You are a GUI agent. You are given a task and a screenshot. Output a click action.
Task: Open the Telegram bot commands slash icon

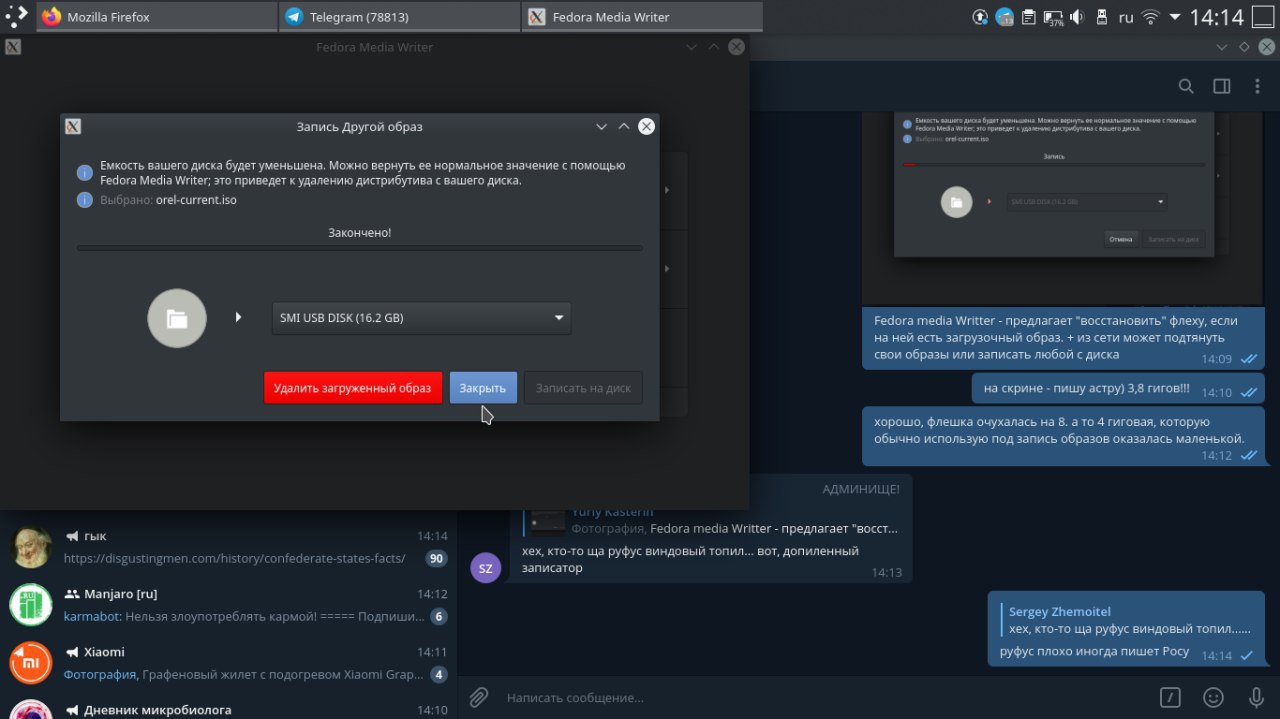tap(1170, 697)
